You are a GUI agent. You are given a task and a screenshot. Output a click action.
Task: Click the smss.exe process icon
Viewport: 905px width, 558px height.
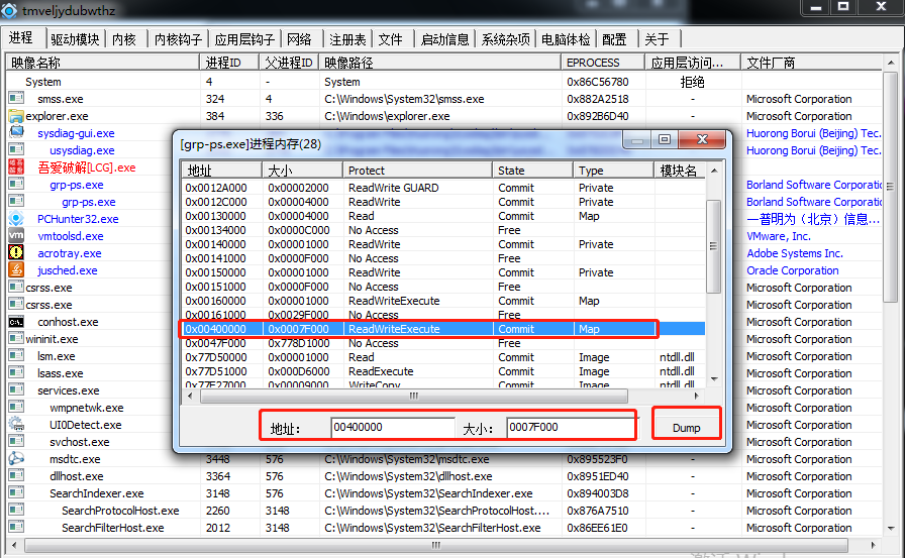(x=16, y=98)
